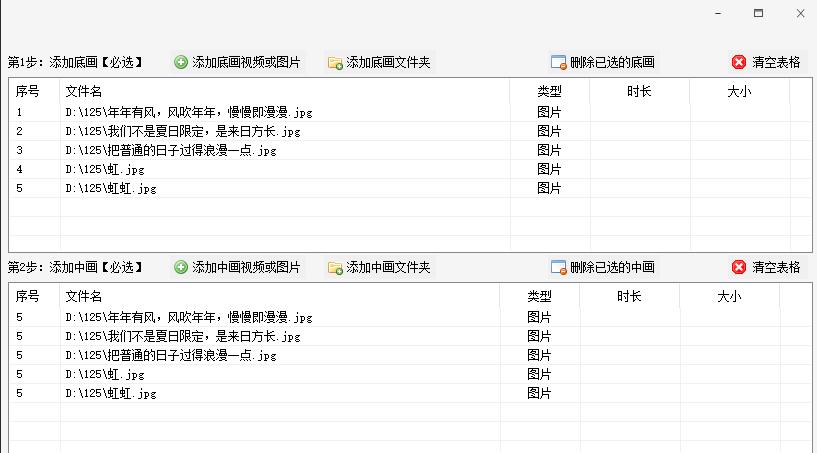Screen dimensions: 817x453
Task: Click red X icon of step 2 清空表格
Action: [x=739, y=267]
